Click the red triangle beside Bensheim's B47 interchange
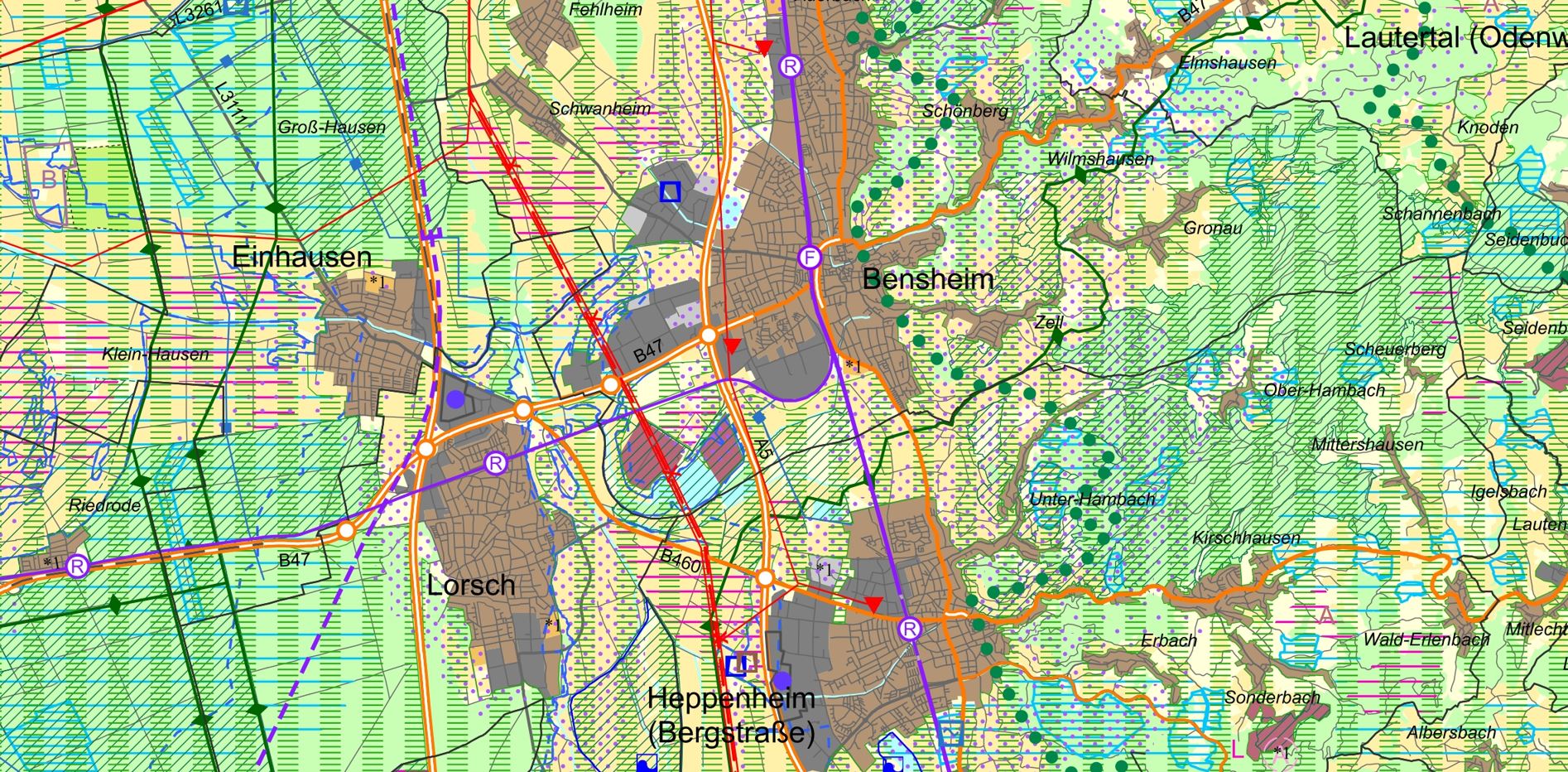 point(732,345)
